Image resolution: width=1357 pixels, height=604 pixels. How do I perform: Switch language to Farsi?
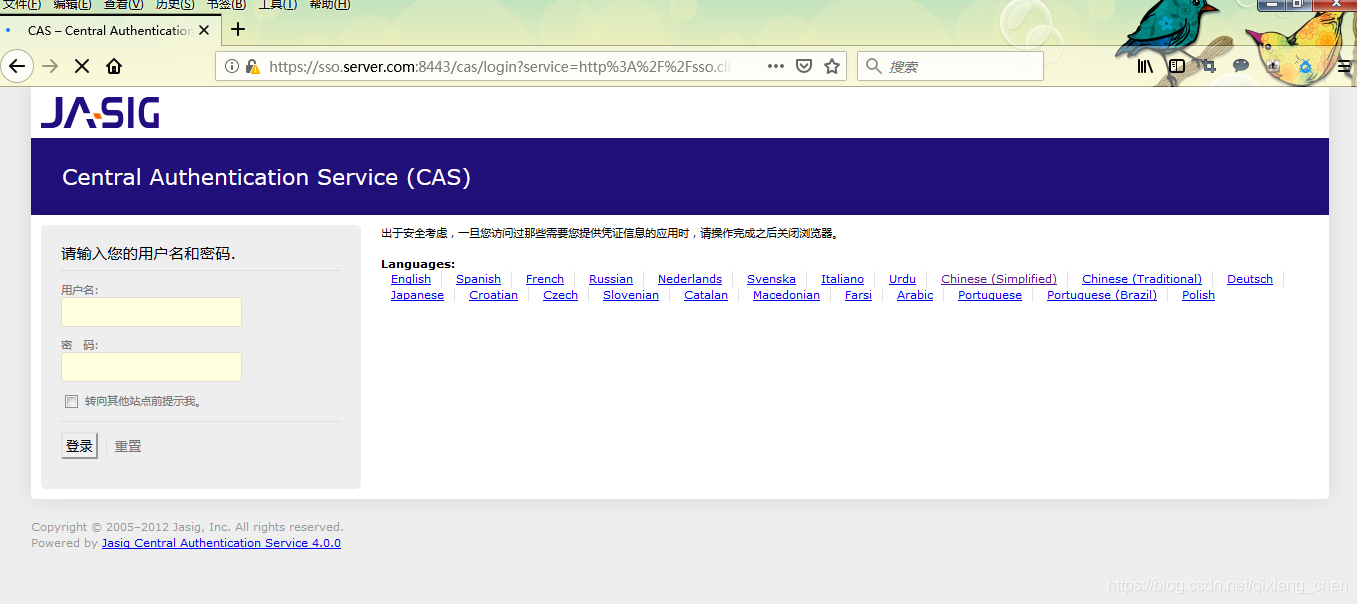pos(858,295)
